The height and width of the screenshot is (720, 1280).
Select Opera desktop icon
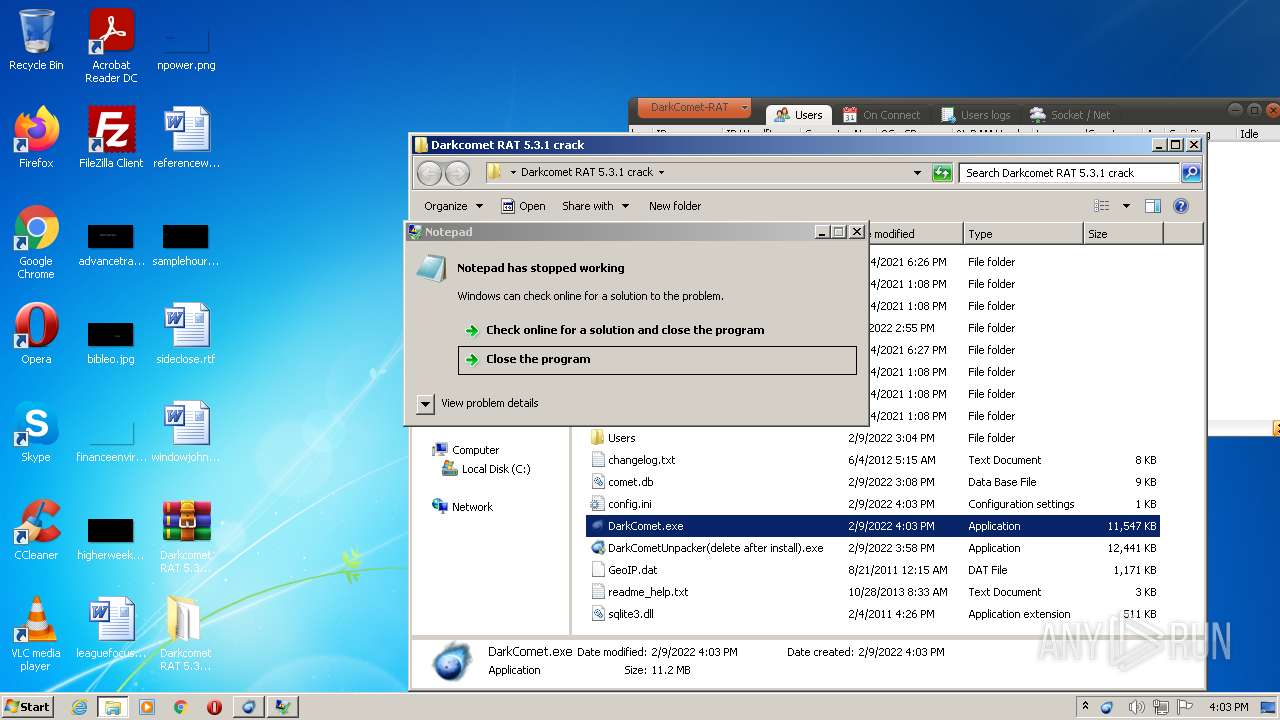coord(36,334)
